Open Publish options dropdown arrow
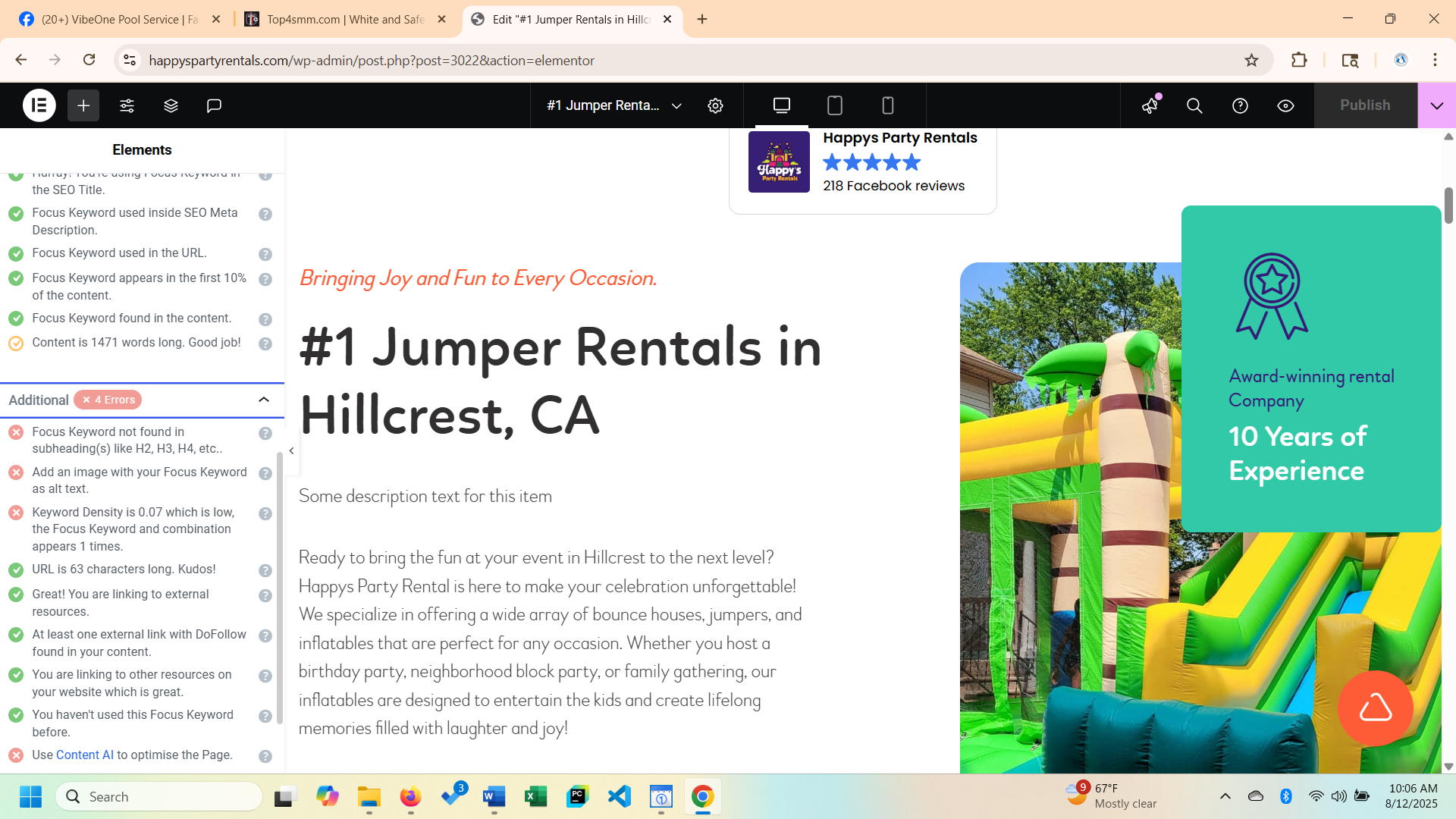 (1436, 105)
